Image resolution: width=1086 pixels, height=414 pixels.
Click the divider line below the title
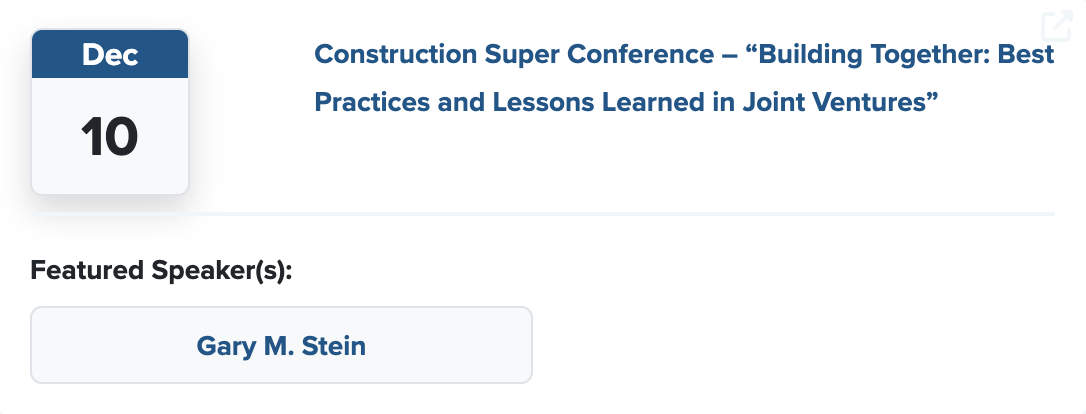point(620,214)
